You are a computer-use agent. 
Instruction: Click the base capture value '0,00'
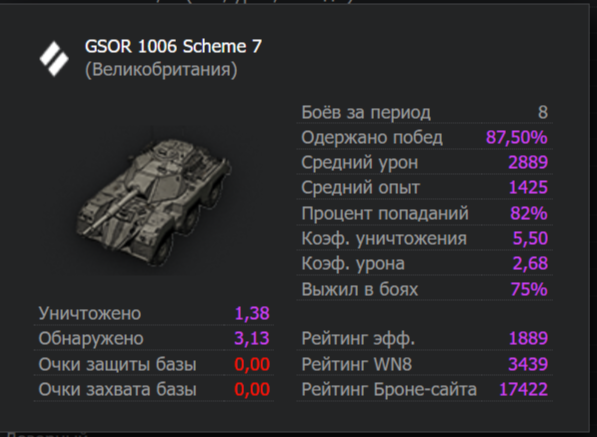[252, 389]
